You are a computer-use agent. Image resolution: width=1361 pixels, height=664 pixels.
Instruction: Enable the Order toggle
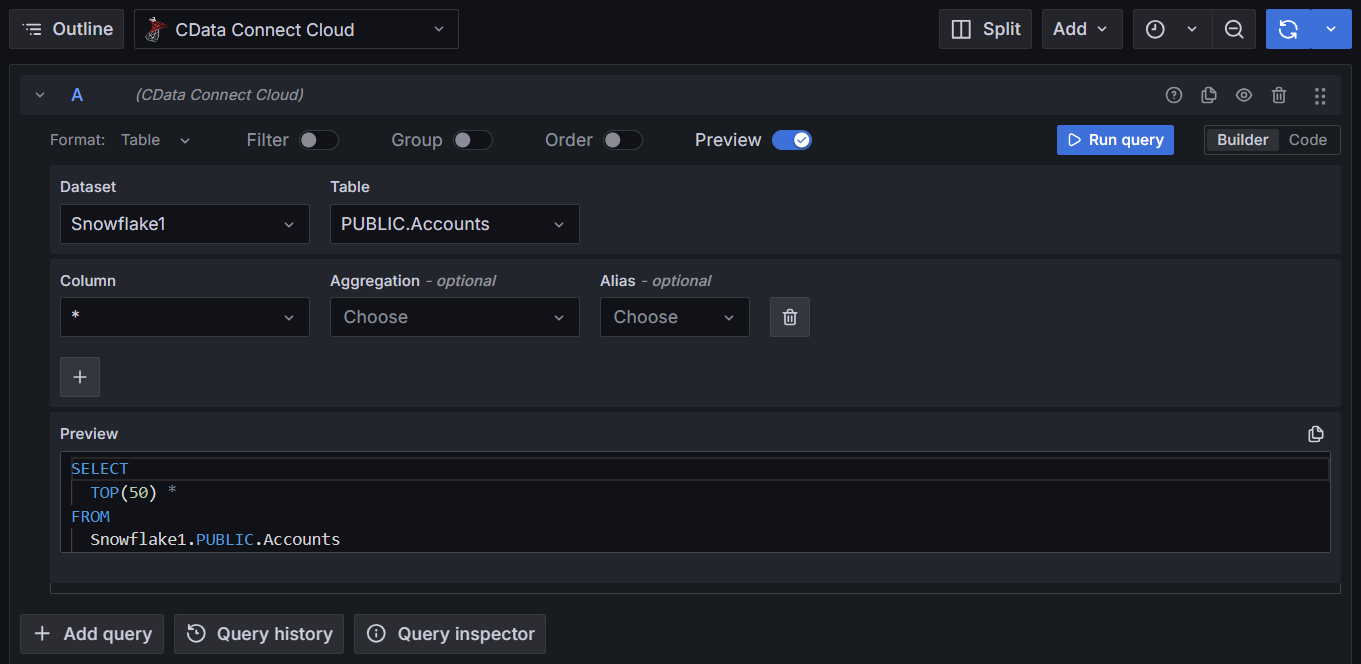coord(623,140)
